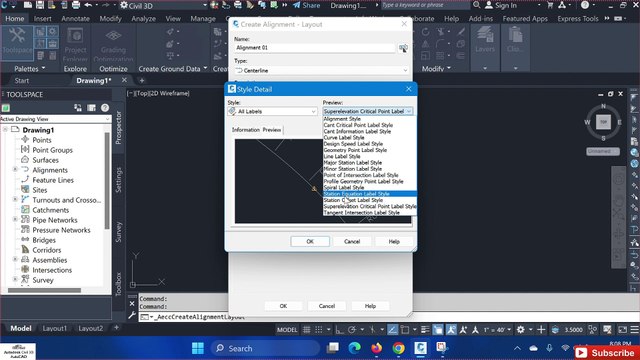Open the Style dropdown showing All Labels
Screen dimensions: 640x360
(273, 111)
